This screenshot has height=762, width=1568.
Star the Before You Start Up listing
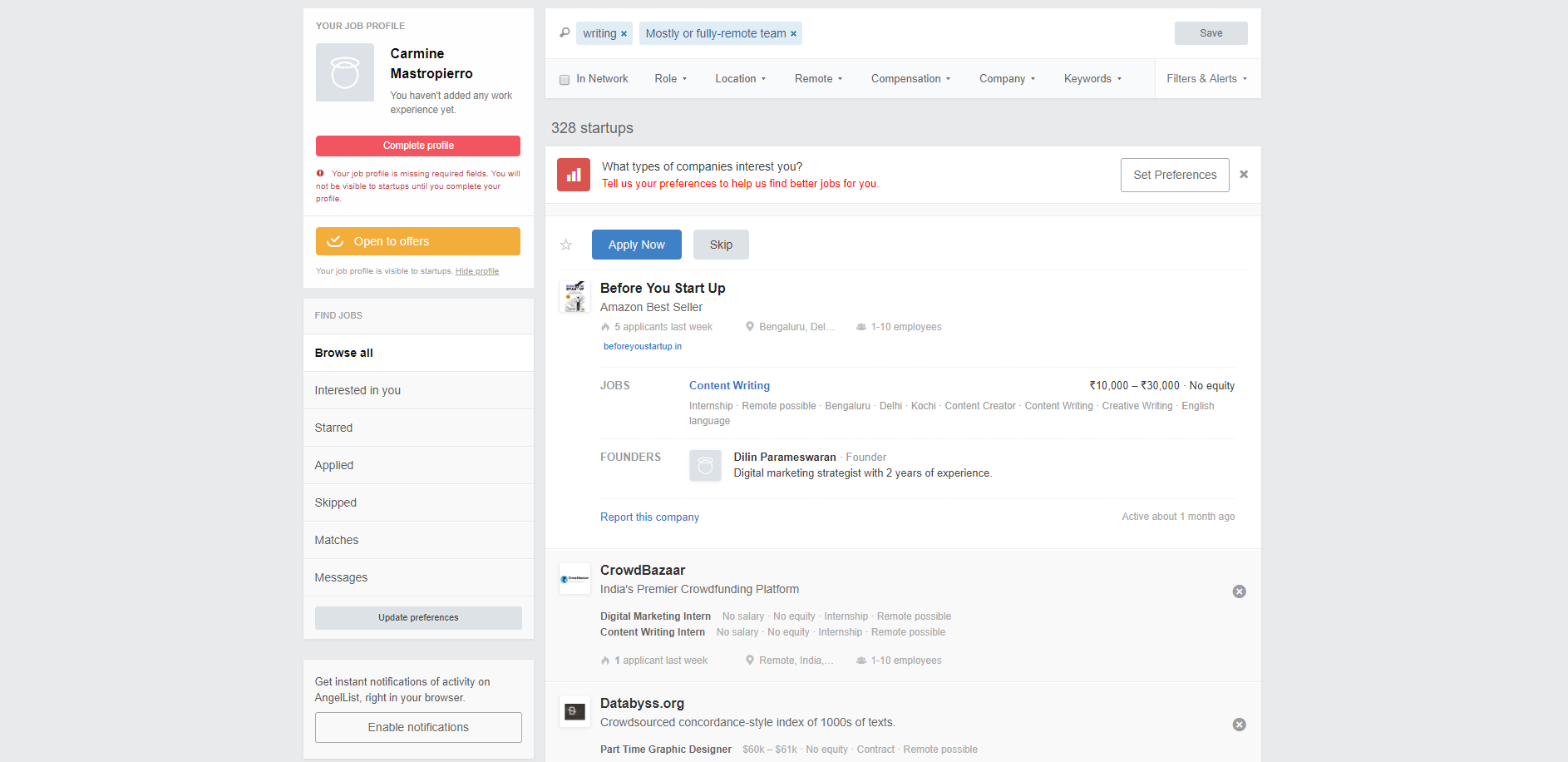(x=566, y=245)
